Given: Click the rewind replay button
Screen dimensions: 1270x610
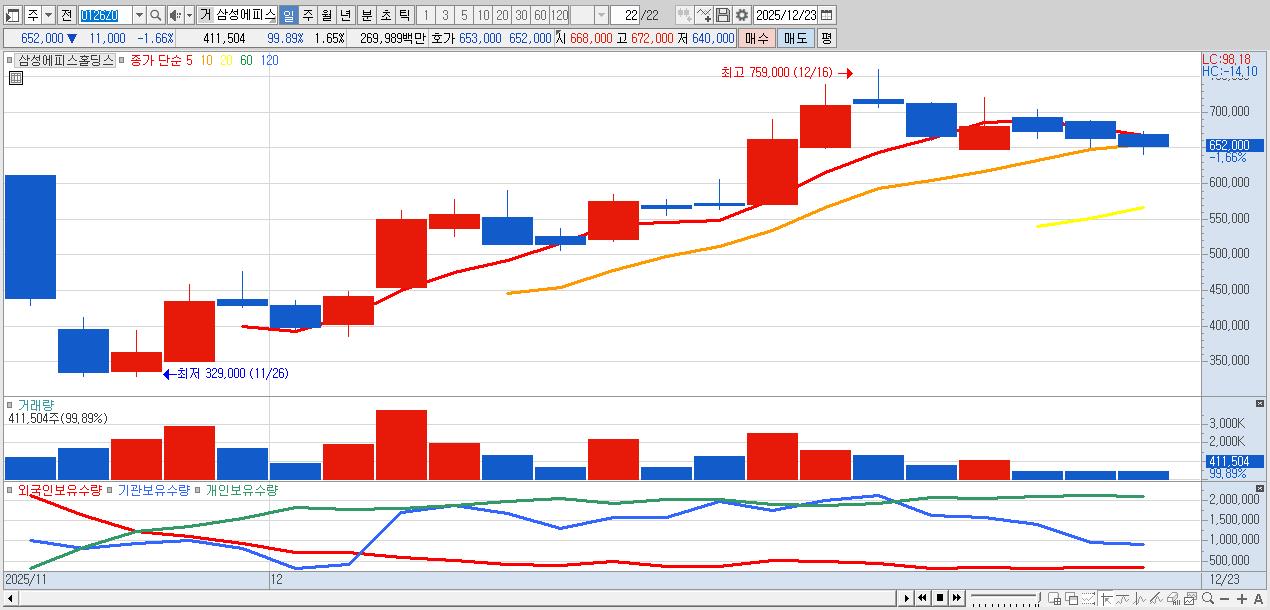Looking at the screenshot, I should 922,598.
